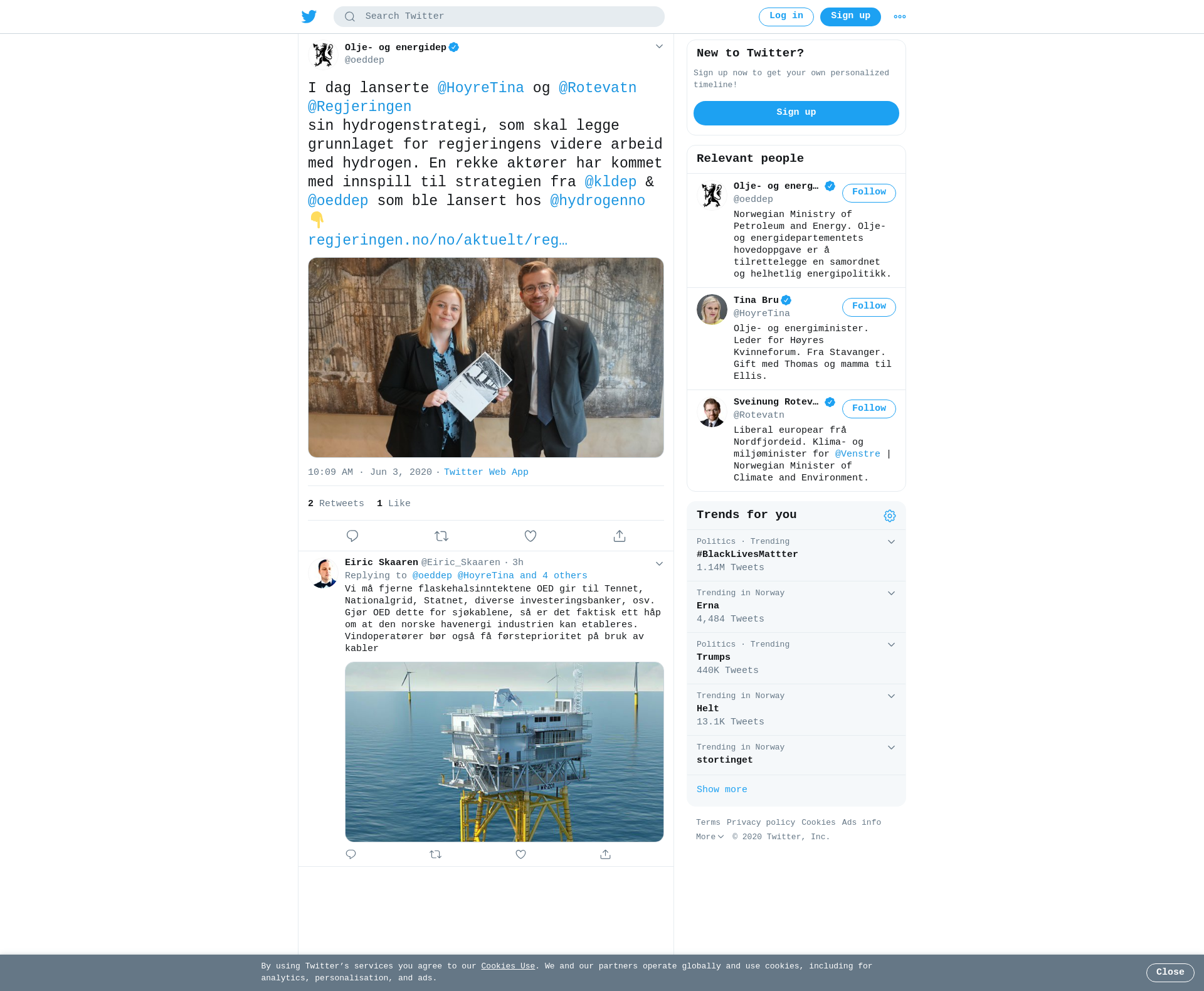This screenshot has width=1204, height=991.
Task: Retweet the hydrogen strategy tweet
Action: click(441, 536)
